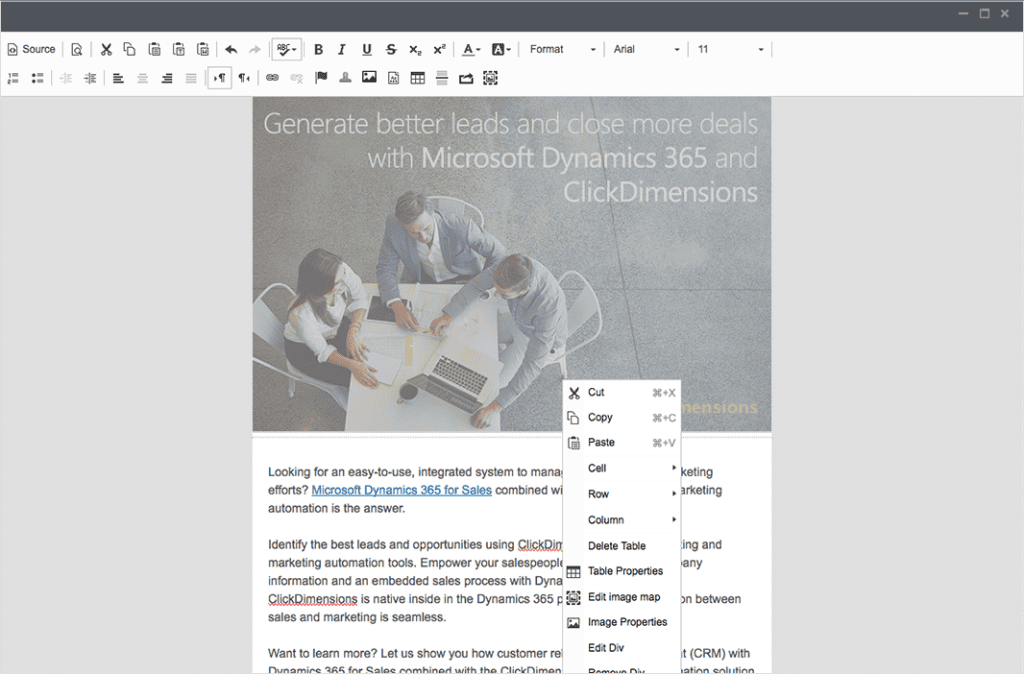Toggle Bold formatting
This screenshot has width=1024, height=674.
click(318, 49)
